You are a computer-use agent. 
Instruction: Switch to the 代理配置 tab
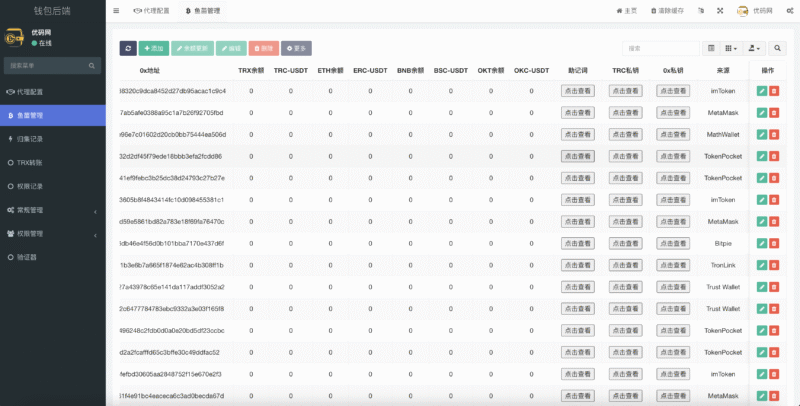click(x=152, y=11)
